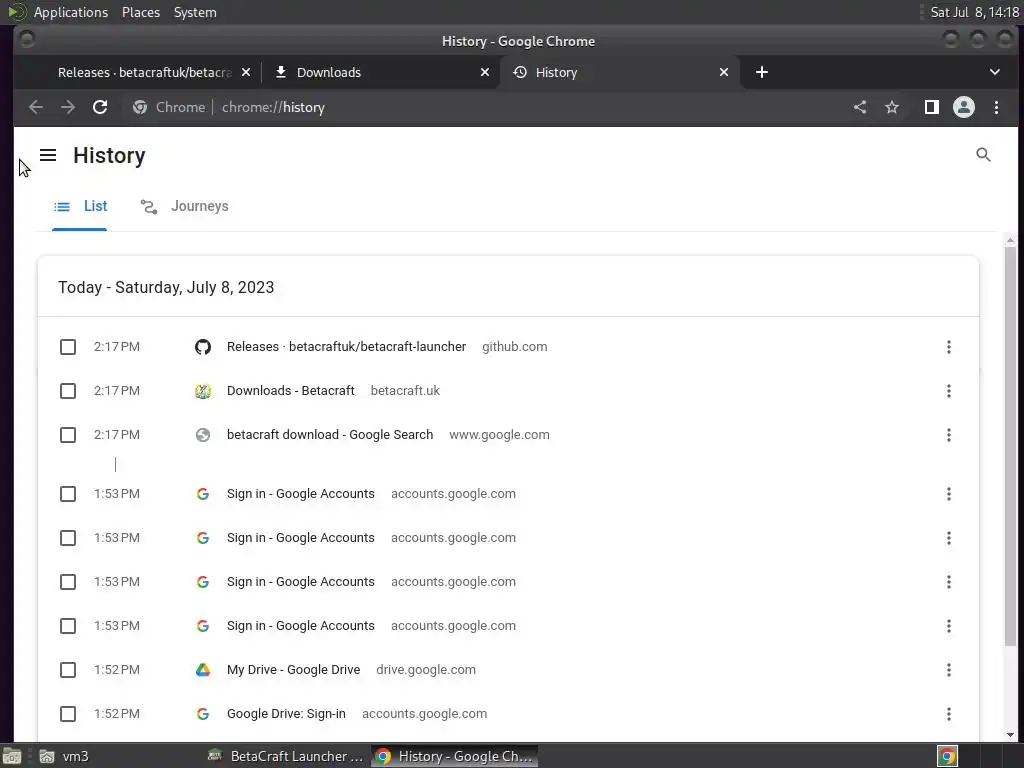Open Releases betacraftuk/betacraft-launcher history link
The width and height of the screenshot is (1024, 768).
[346, 347]
